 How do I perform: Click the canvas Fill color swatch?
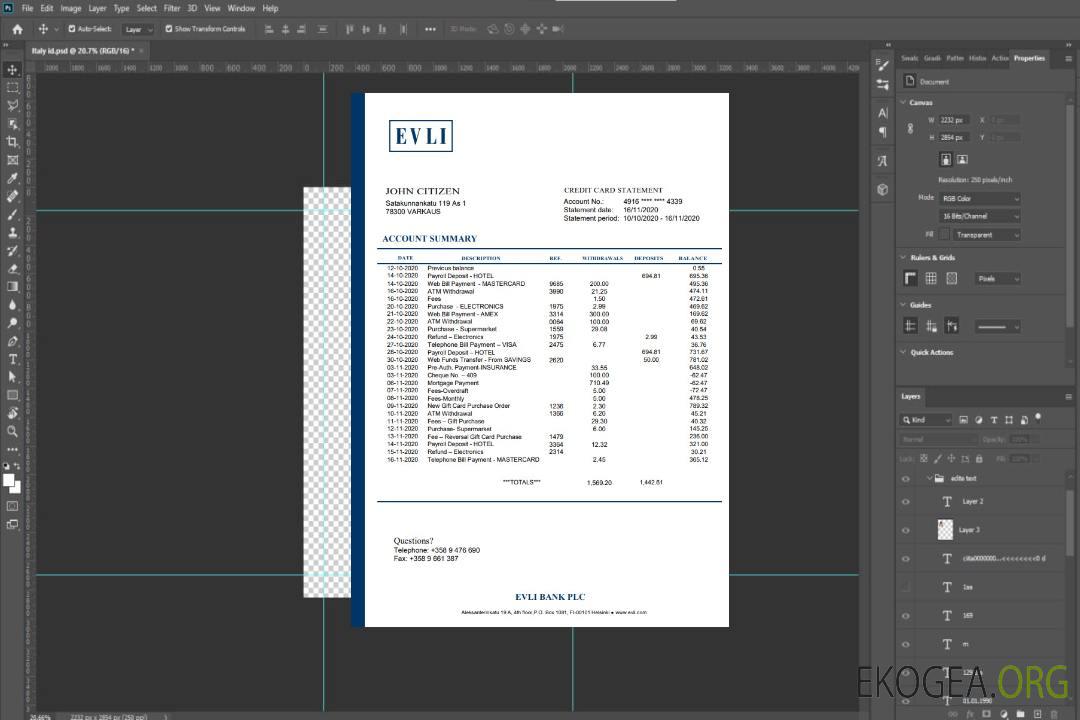click(945, 235)
